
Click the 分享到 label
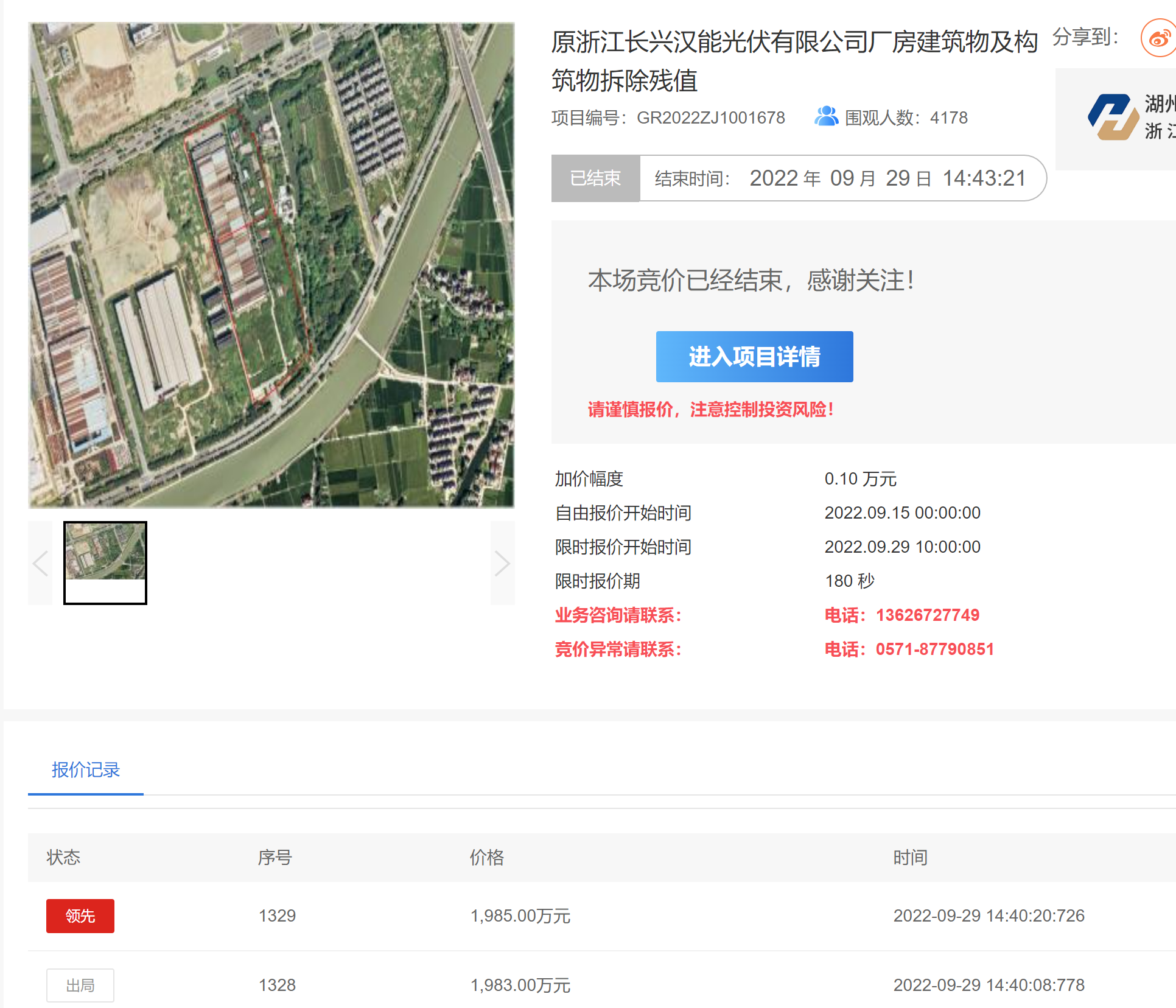click(x=1085, y=38)
